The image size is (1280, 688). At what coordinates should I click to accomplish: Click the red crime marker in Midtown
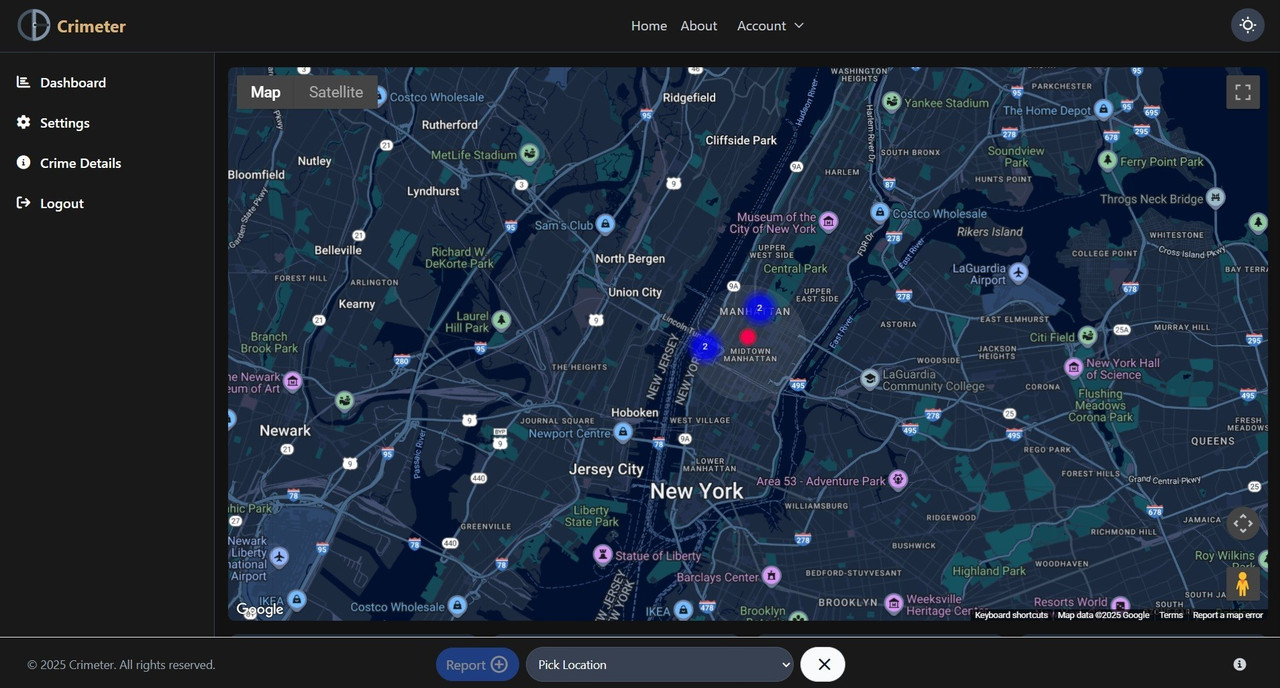748,337
